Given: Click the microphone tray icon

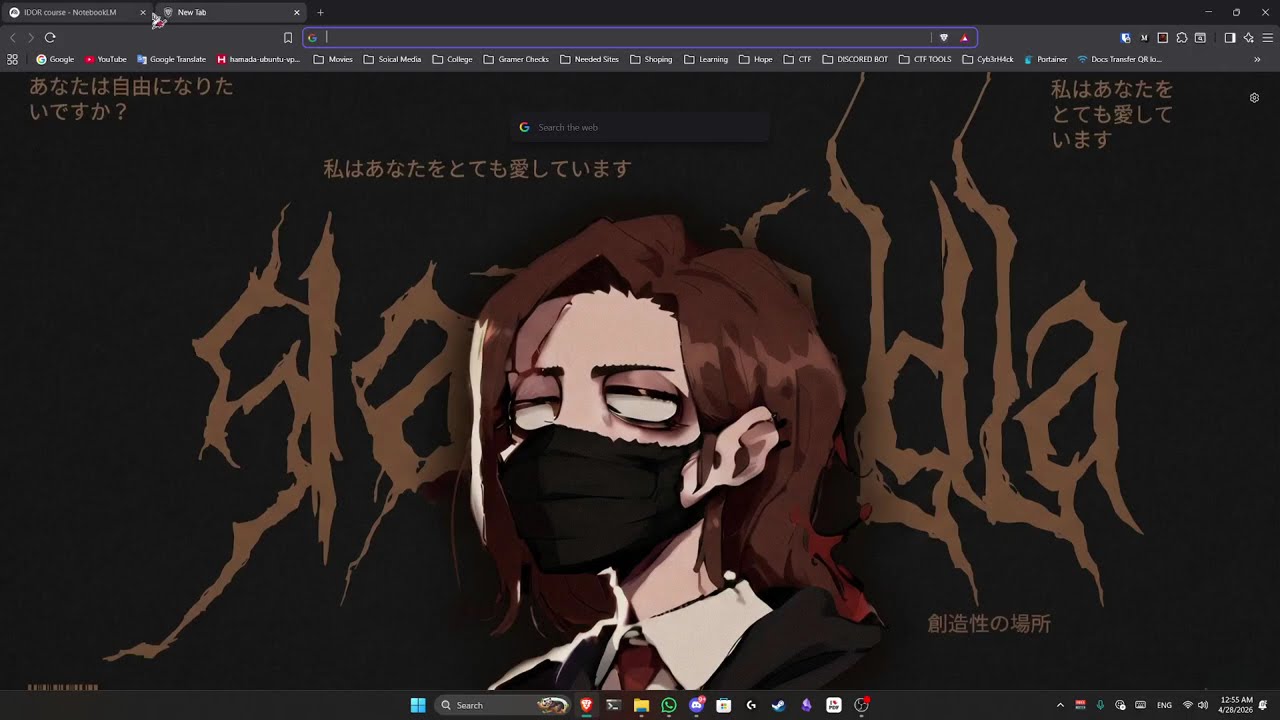Looking at the screenshot, I should coord(1100,705).
